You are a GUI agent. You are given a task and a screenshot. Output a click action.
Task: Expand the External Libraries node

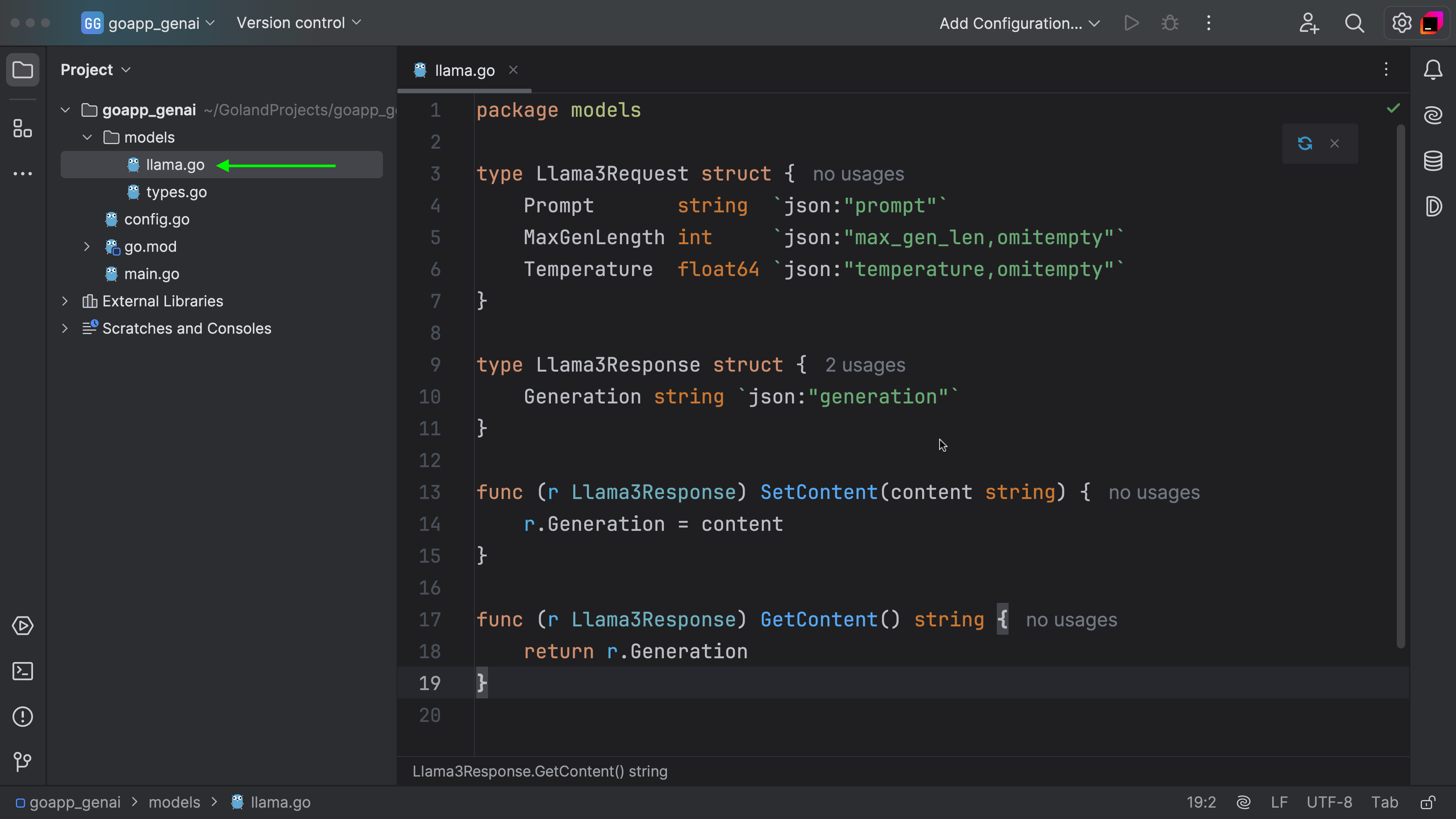pyautogui.click(x=65, y=301)
